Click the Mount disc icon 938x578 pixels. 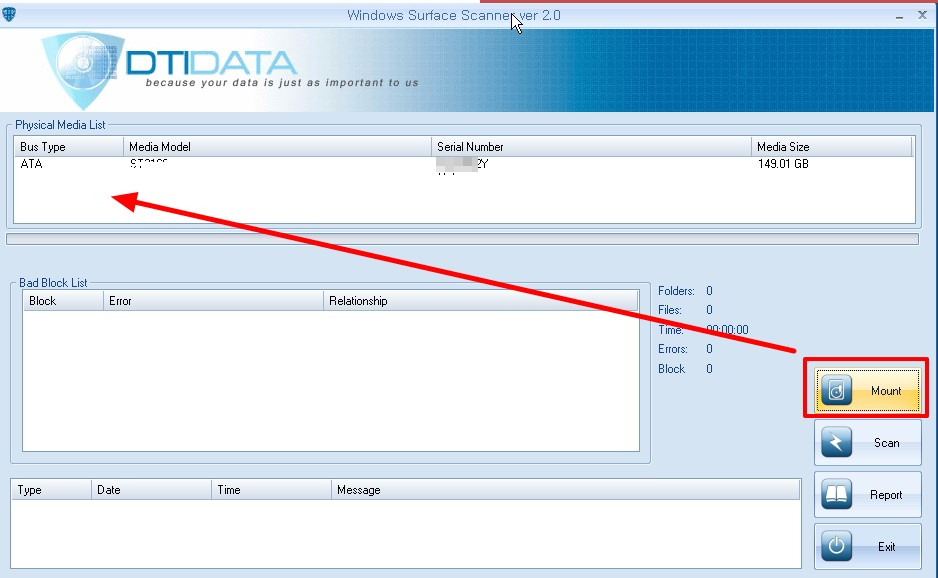click(x=837, y=391)
